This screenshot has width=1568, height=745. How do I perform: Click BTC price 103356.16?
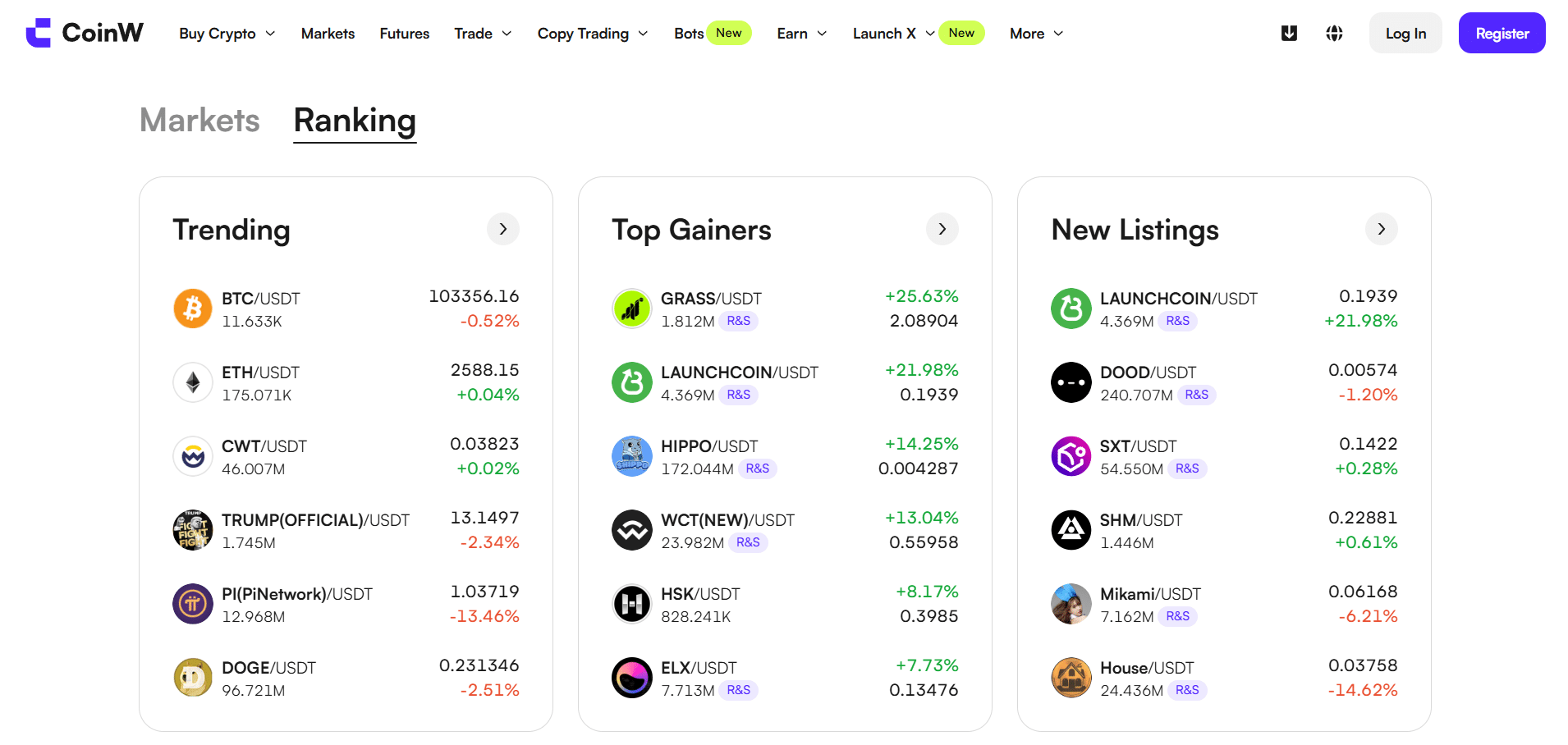(474, 296)
